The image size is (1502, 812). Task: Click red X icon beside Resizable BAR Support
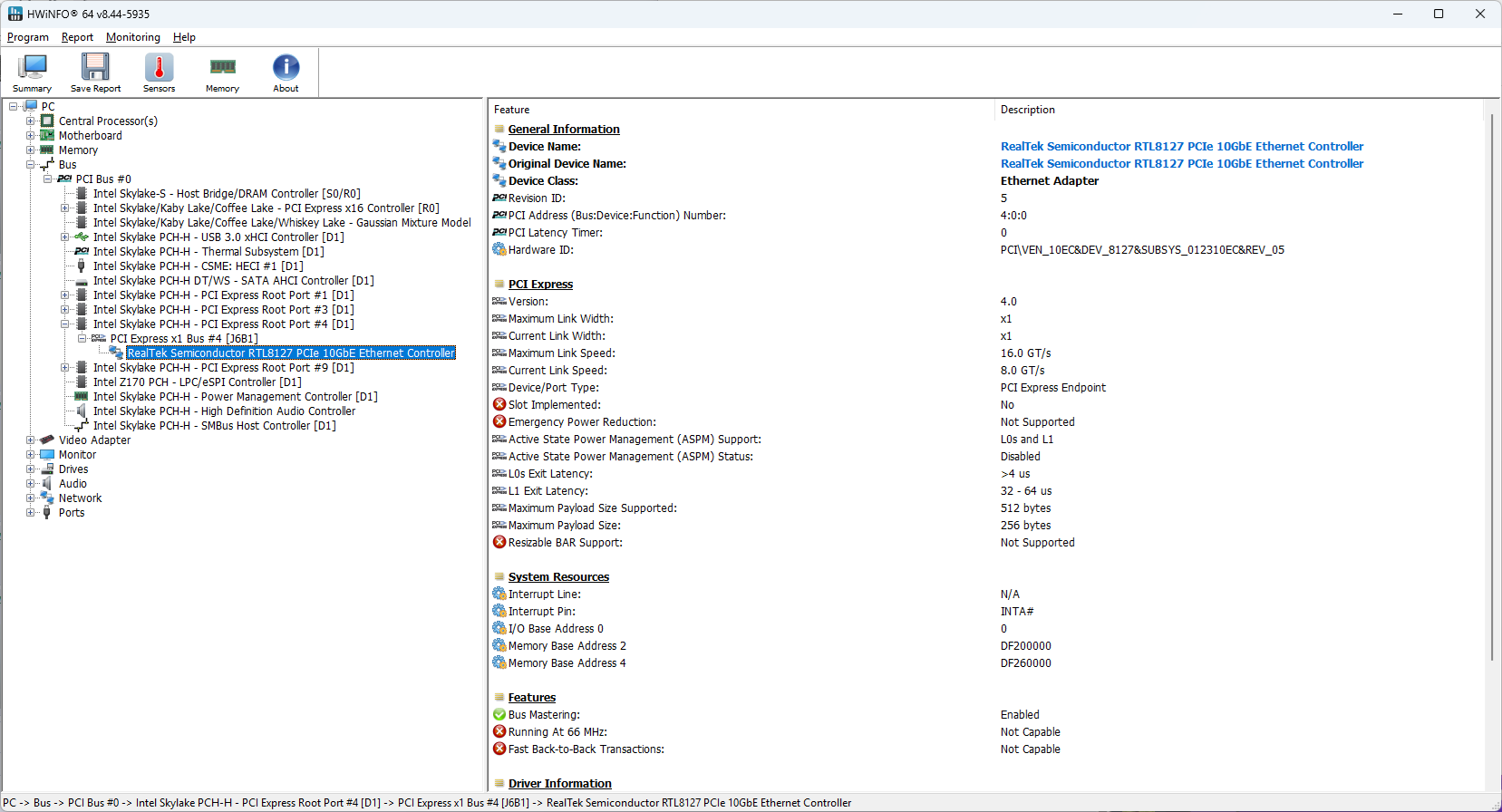(499, 542)
